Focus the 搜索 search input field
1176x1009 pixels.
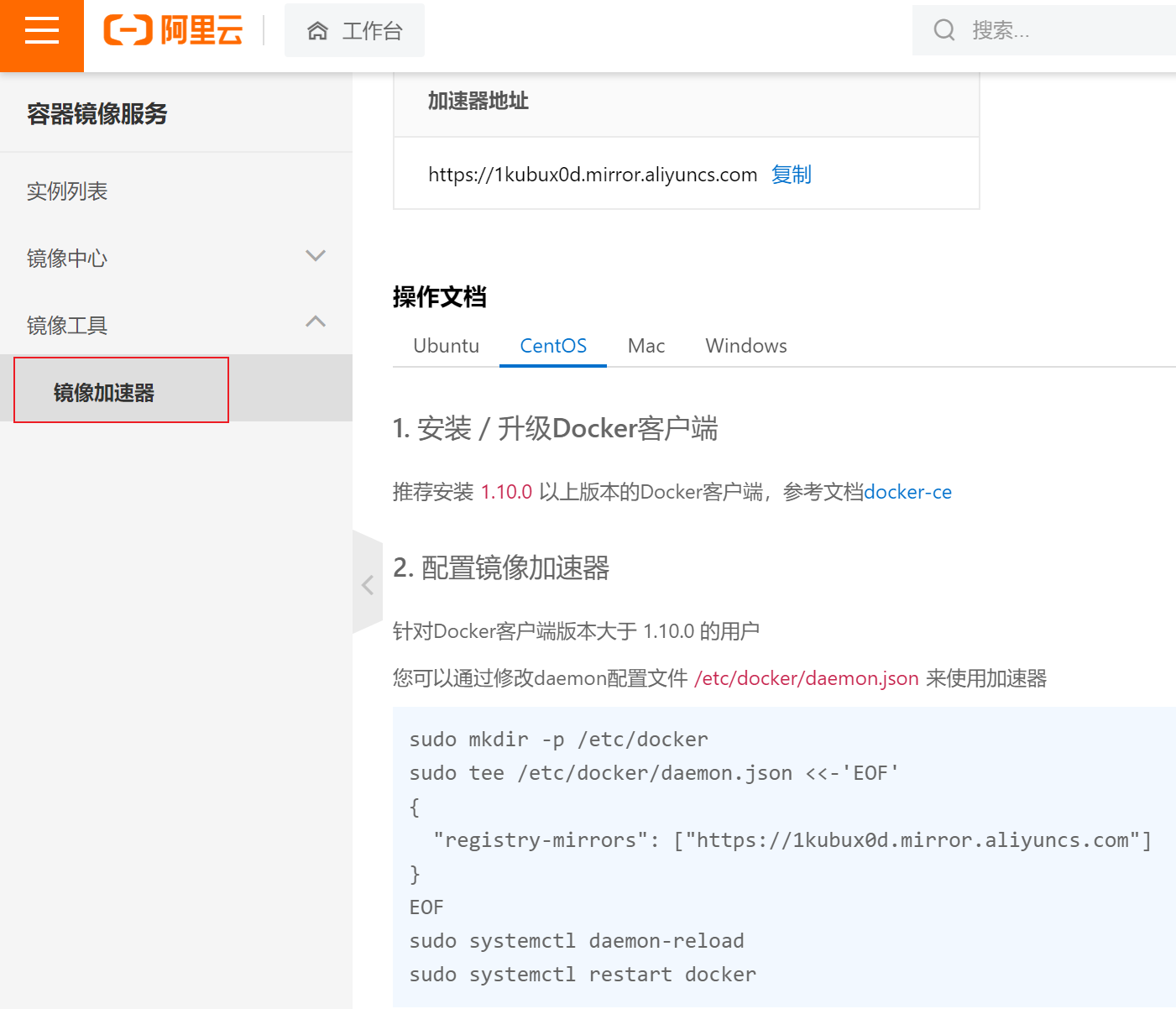coord(1044,30)
